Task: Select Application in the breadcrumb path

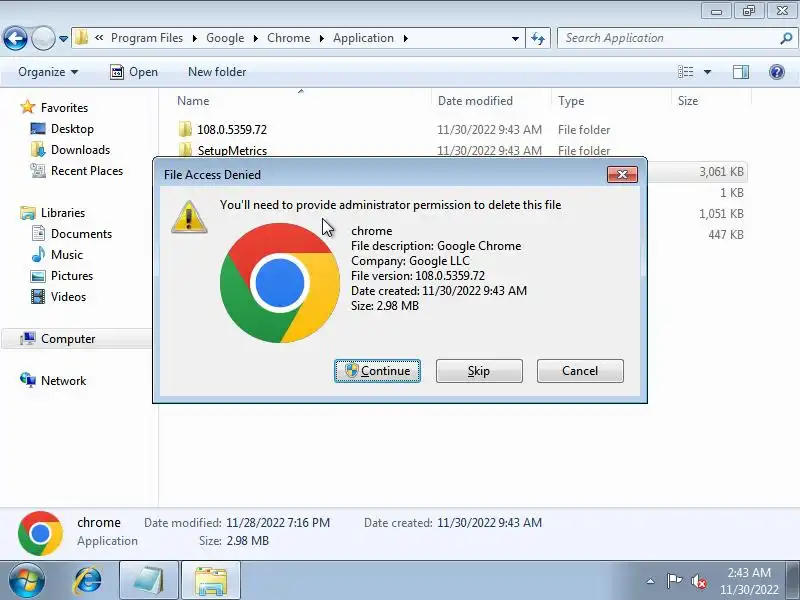Action: click(363, 38)
